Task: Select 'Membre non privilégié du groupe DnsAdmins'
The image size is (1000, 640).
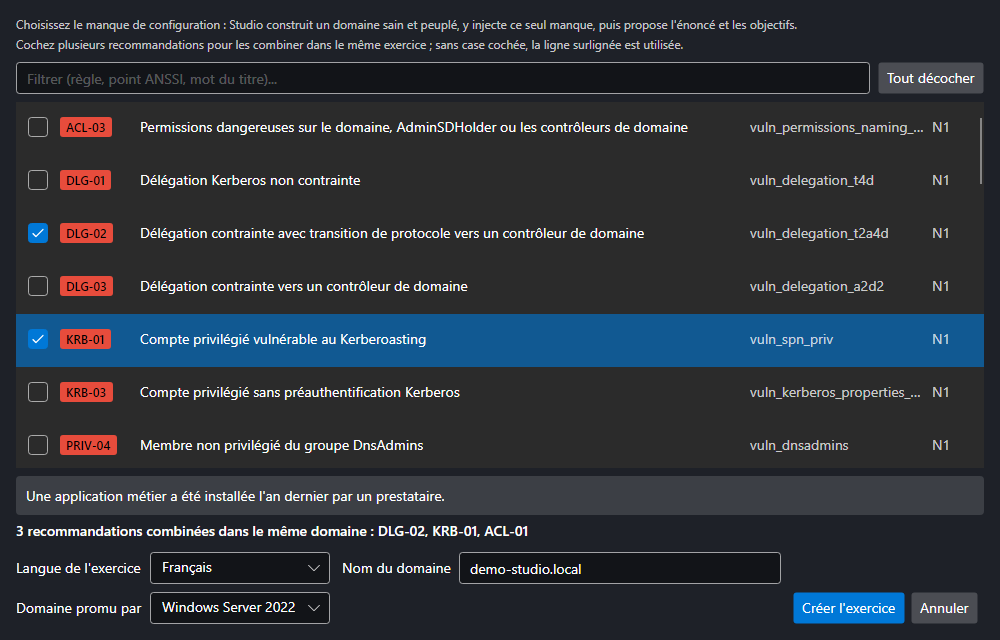Action: [281, 445]
